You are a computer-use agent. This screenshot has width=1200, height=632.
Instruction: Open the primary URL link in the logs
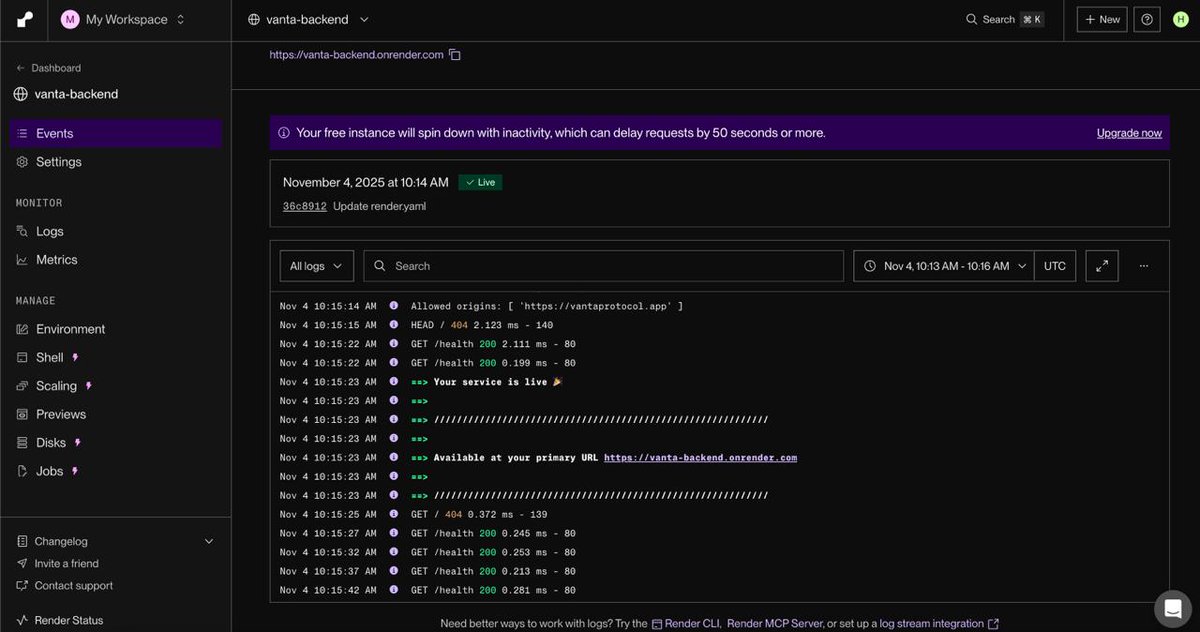click(700, 458)
